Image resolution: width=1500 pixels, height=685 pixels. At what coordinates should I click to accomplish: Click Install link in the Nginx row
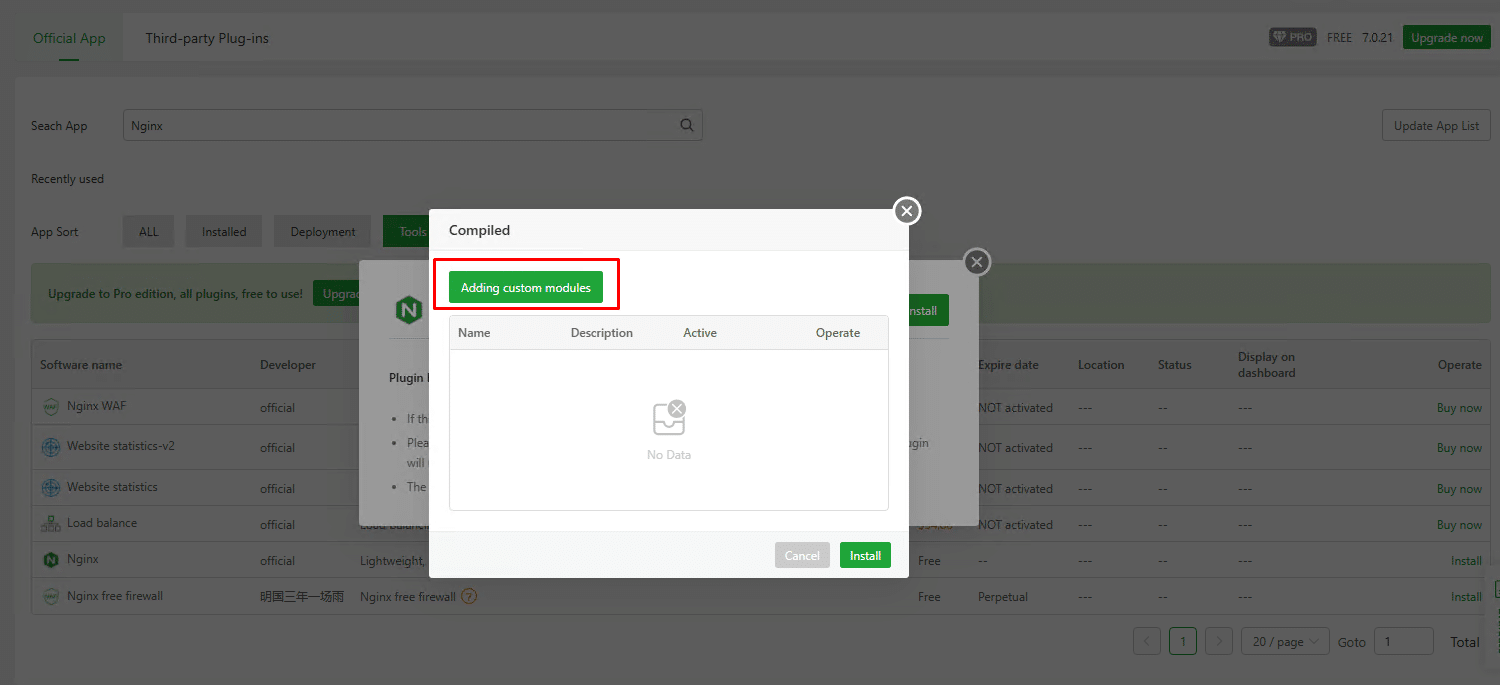(1466, 561)
